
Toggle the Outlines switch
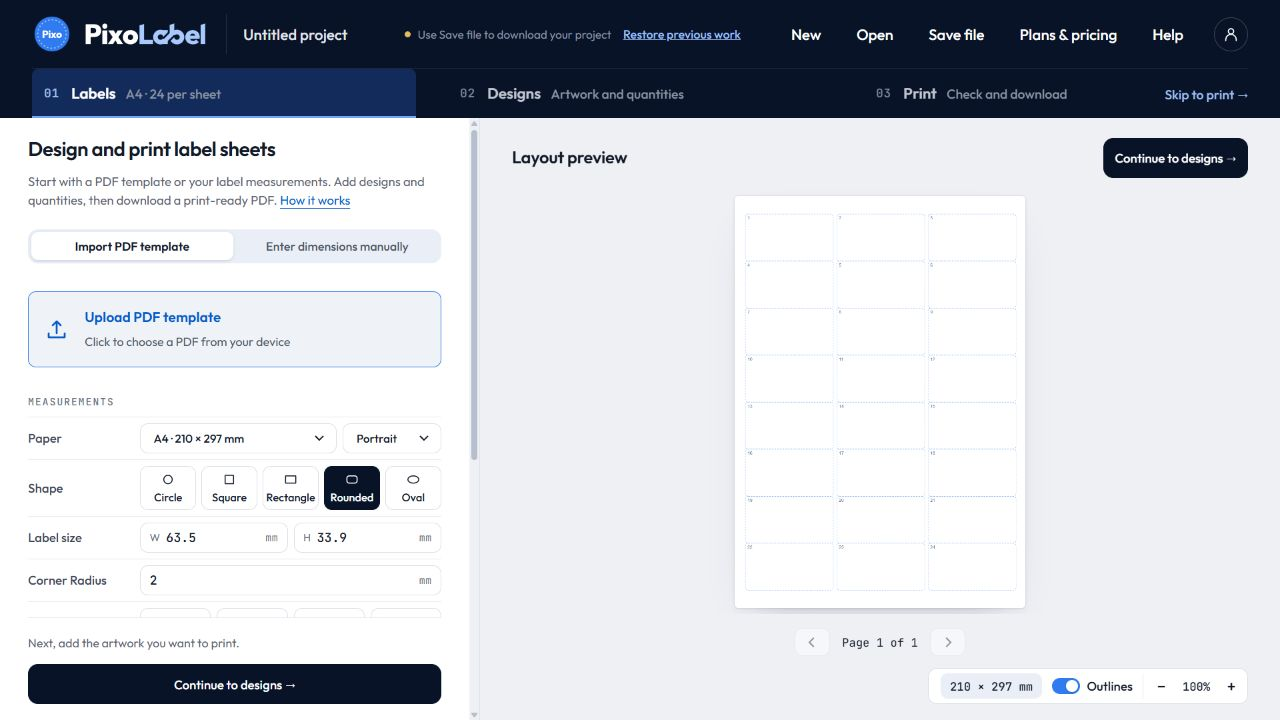click(x=1066, y=686)
